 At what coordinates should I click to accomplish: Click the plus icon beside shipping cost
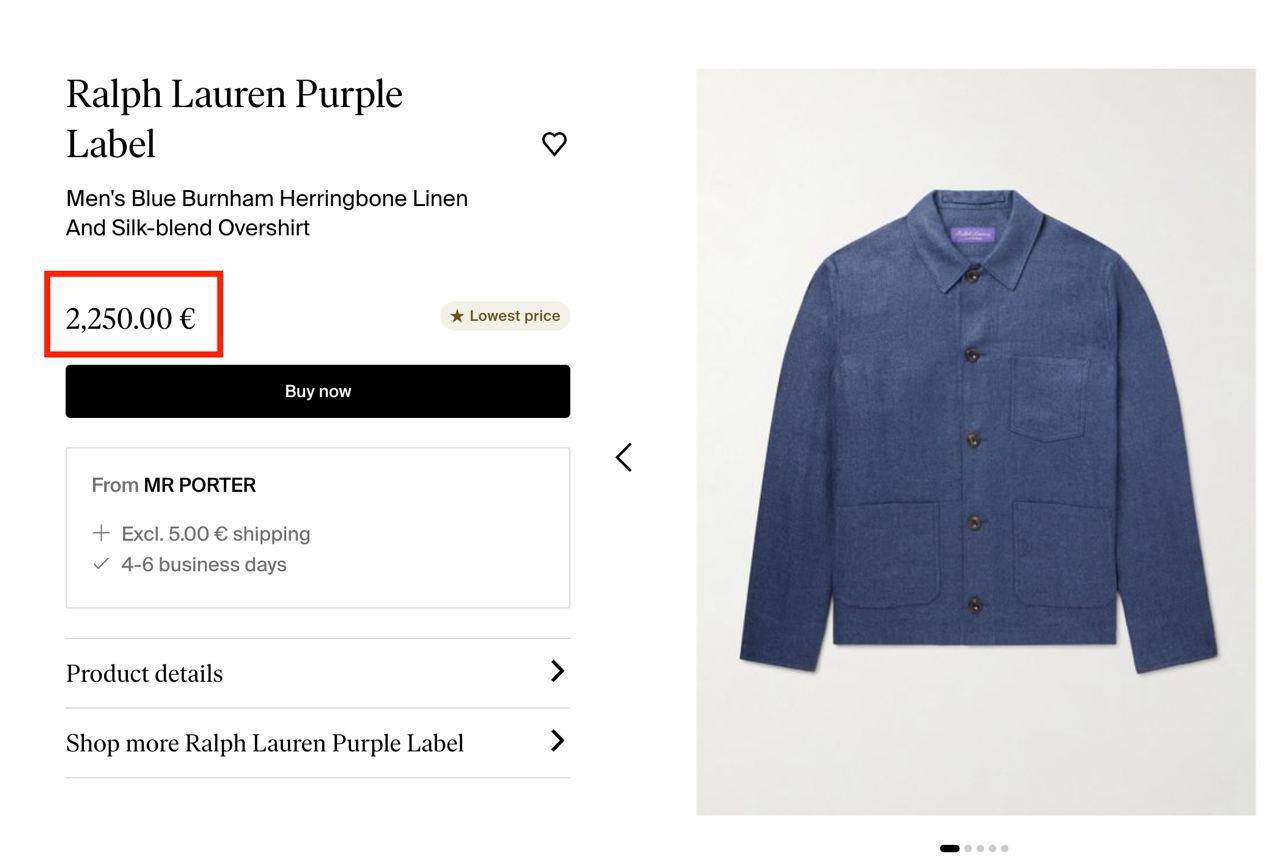pos(101,533)
